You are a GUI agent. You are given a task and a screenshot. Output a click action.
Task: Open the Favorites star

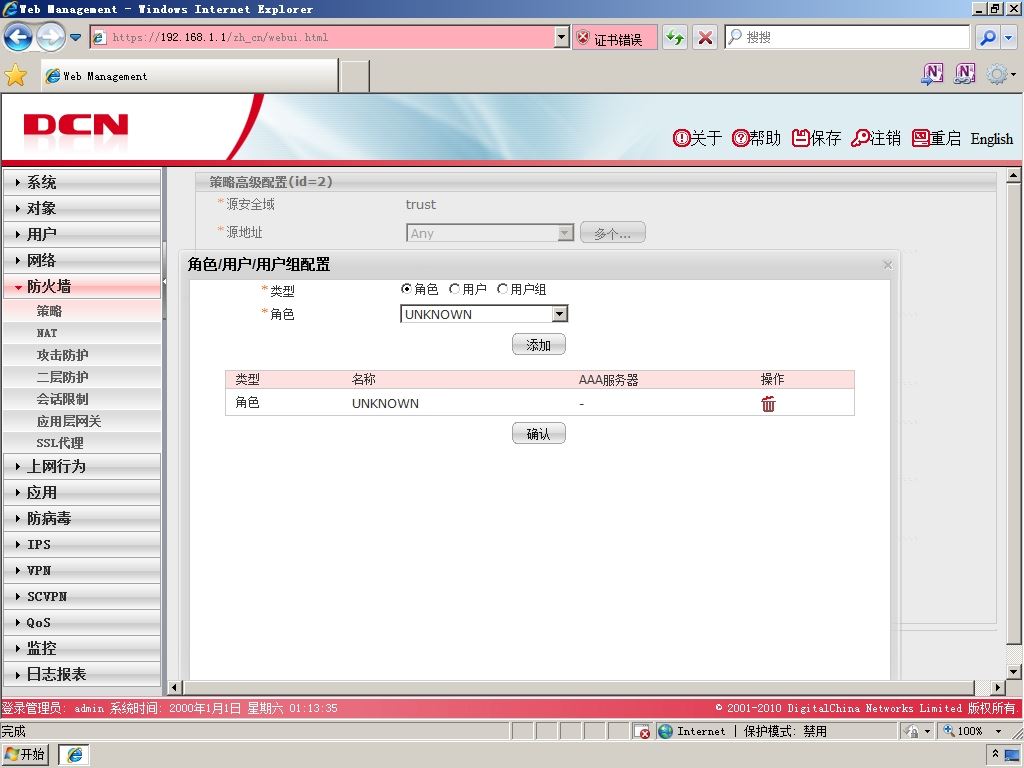[x=15, y=76]
